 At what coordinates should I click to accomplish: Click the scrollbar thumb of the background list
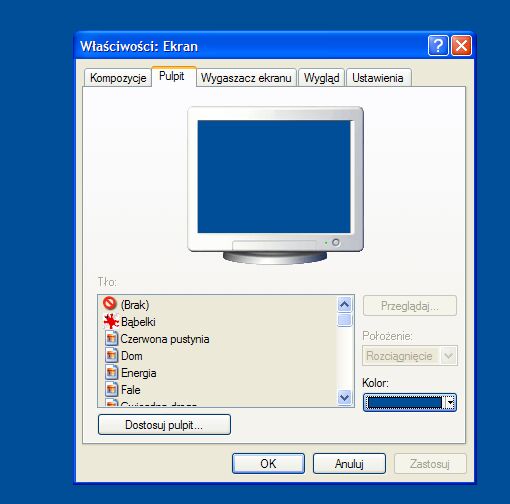[345, 320]
